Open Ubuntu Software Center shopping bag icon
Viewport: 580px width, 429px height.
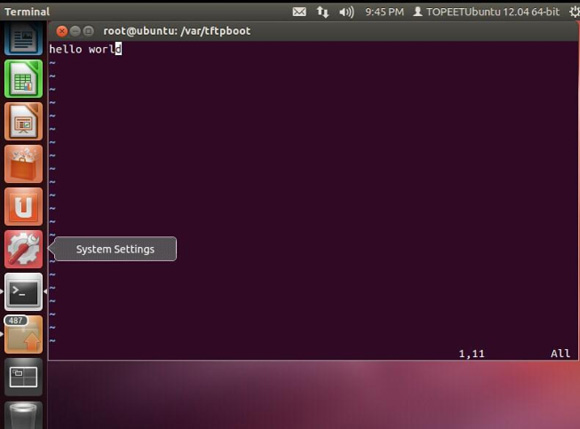tap(23, 164)
